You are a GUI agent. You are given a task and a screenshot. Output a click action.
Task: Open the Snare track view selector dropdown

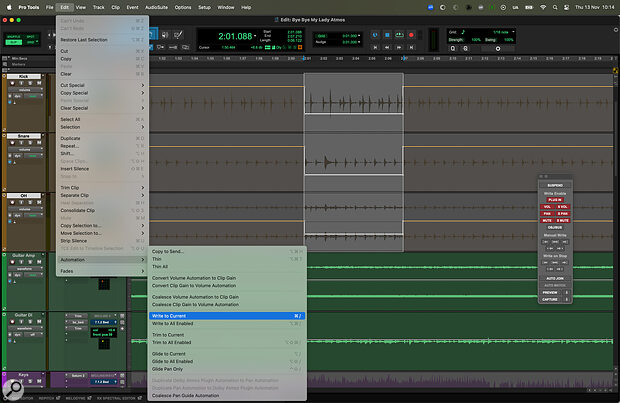(x=28, y=149)
